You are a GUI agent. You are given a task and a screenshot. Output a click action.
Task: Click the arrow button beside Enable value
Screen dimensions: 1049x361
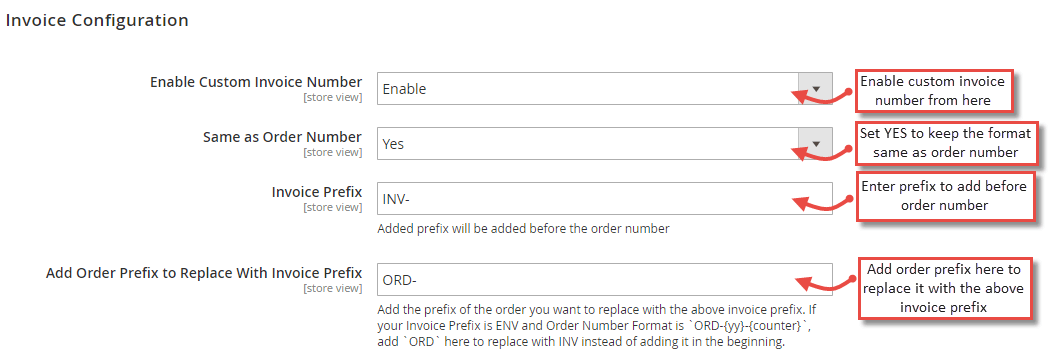click(816, 88)
